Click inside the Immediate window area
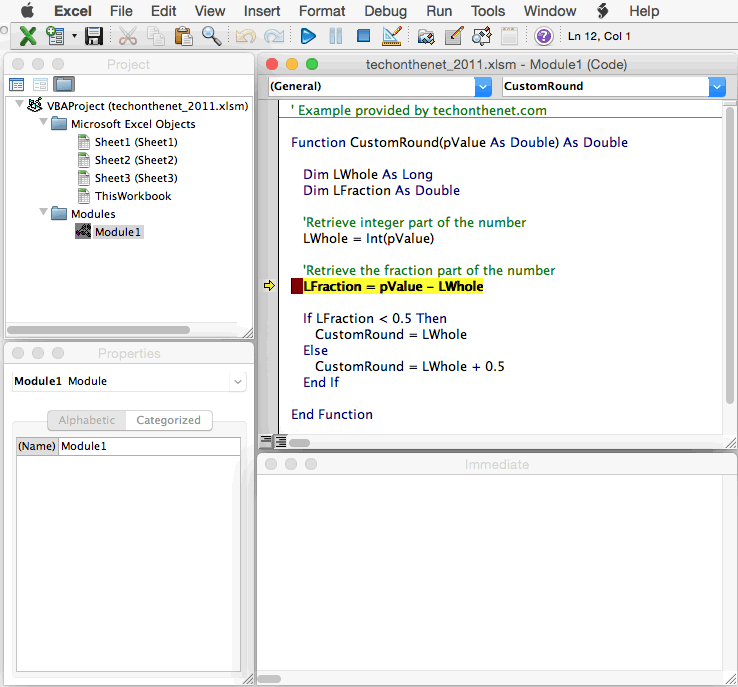Screen dimensions: 738x687 pos(489,574)
